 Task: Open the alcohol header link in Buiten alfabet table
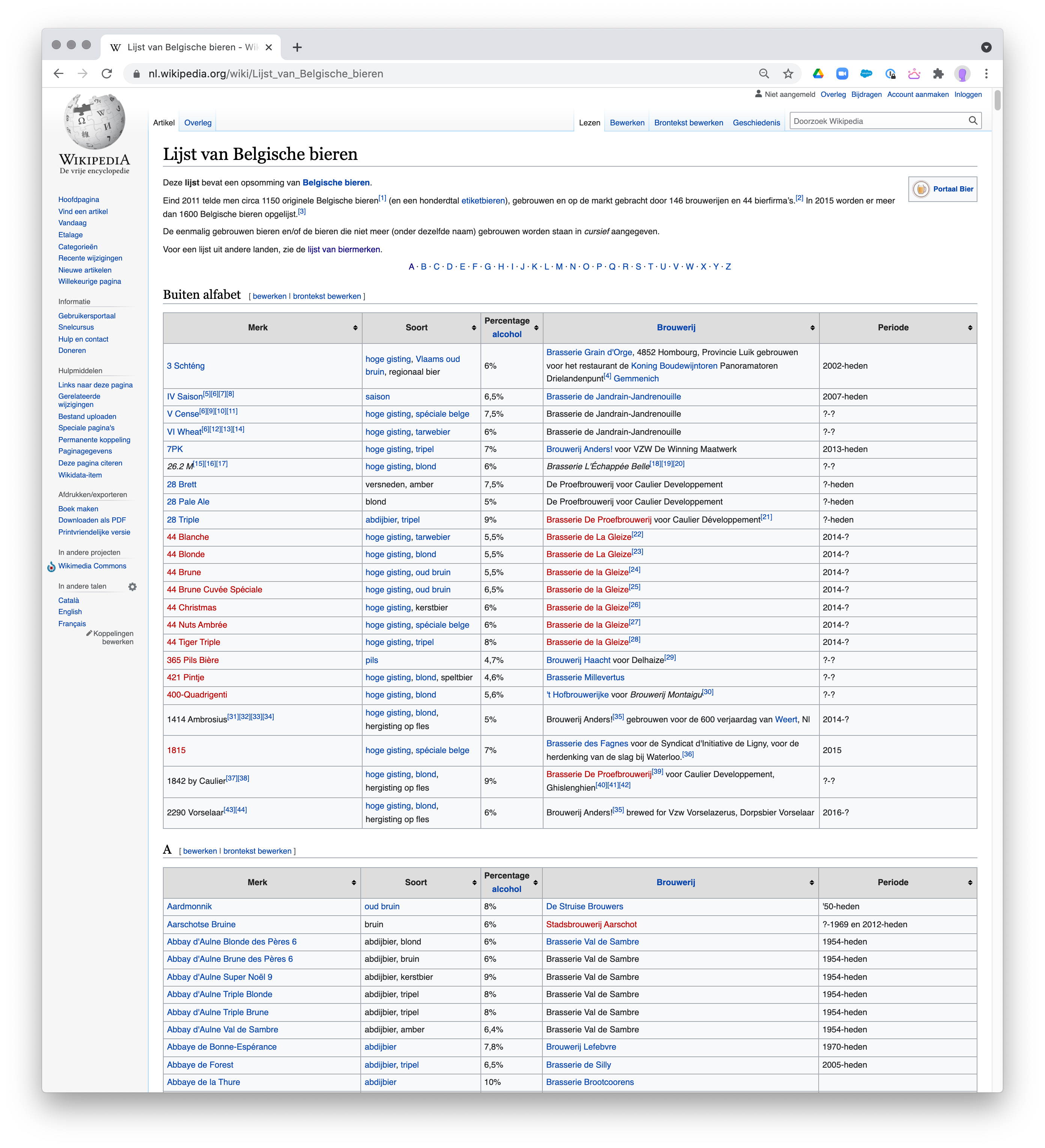507,334
